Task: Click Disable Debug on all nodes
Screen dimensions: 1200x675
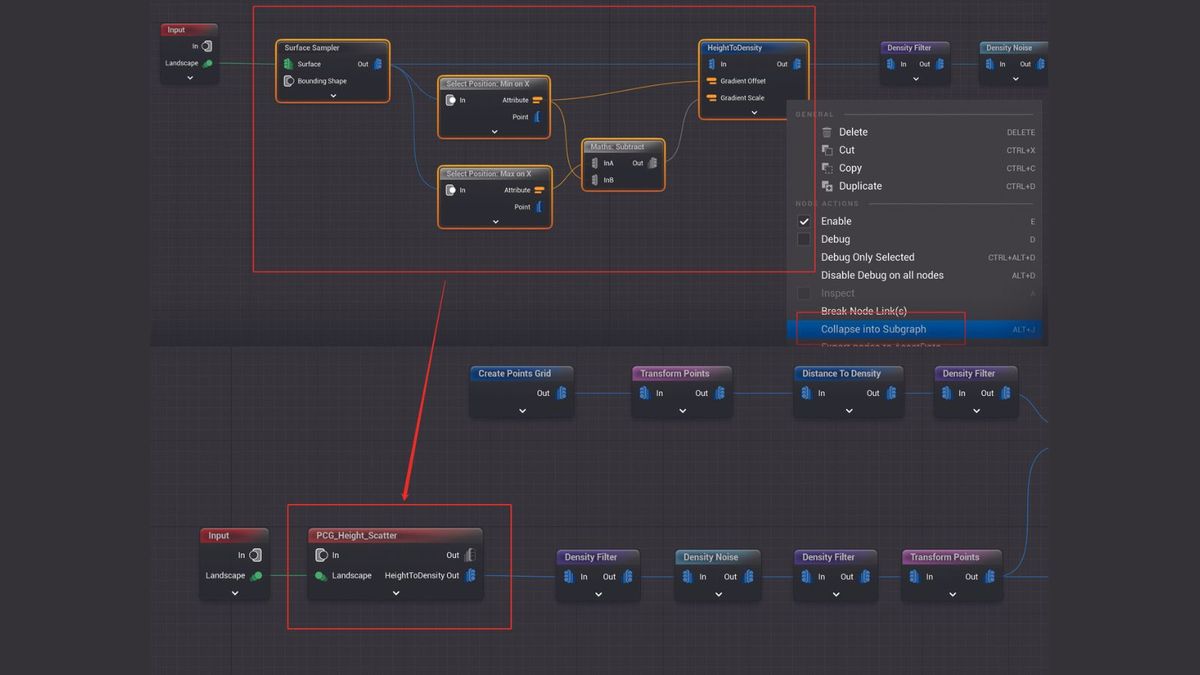Action: tap(882, 275)
